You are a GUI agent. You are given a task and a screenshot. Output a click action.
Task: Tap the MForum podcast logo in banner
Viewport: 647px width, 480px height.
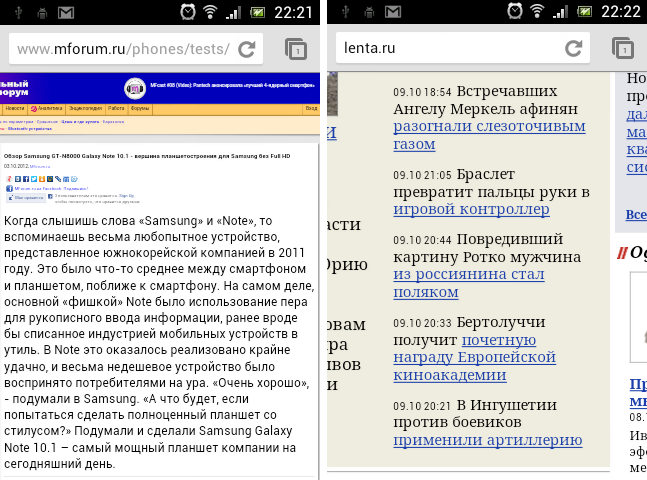tap(134, 87)
